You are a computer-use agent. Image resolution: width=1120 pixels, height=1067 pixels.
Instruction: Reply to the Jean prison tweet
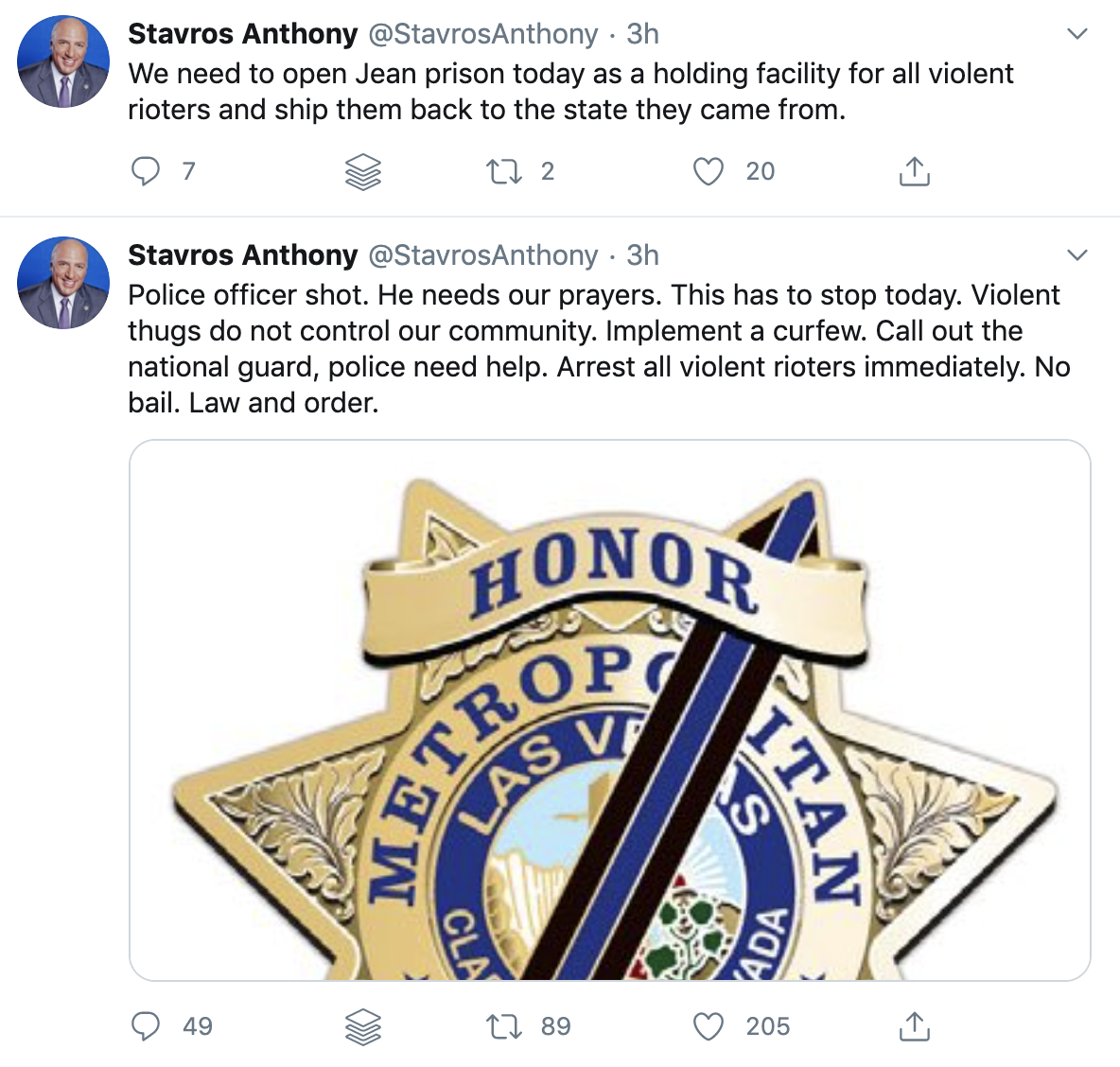coord(146,171)
